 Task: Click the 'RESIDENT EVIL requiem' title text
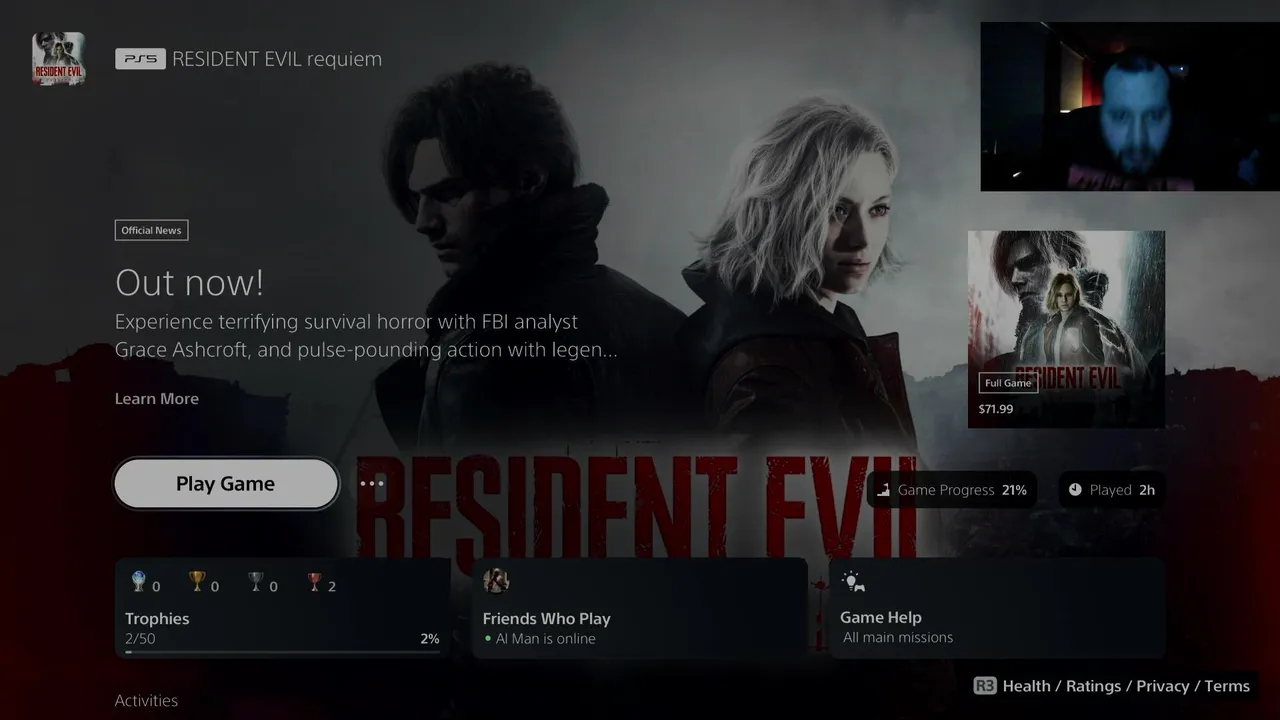(x=277, y=59)
